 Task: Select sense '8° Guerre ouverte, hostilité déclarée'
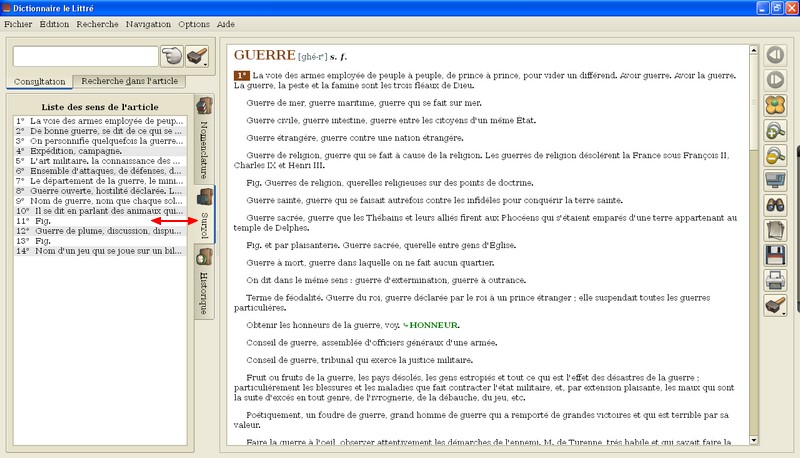pos(99,191)
